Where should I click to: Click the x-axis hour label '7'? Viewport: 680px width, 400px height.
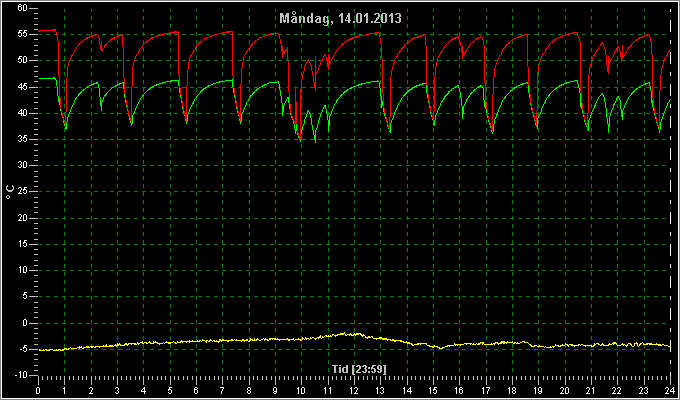[222, 390]
